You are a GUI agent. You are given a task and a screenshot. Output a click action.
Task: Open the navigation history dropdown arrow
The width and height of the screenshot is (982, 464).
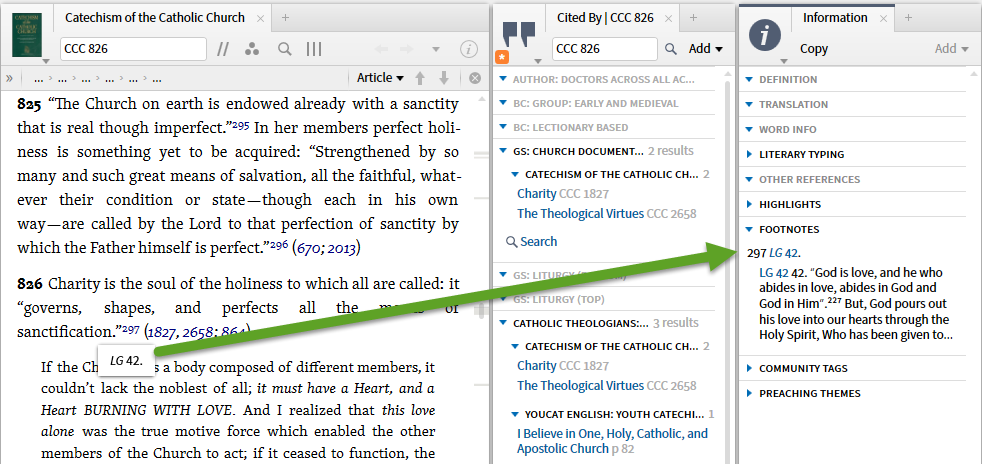click(436, 49)
